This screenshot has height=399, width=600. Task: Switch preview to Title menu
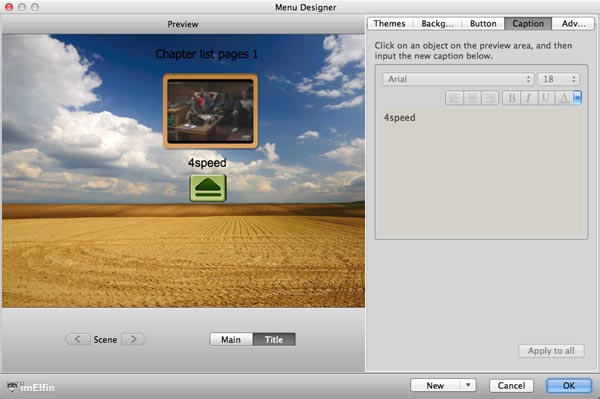(x=274, y=339)
